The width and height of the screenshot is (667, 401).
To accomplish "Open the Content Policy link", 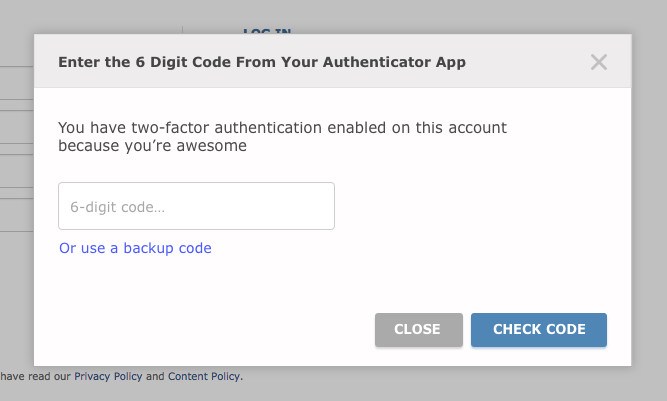I will click(x=204, y=377).
